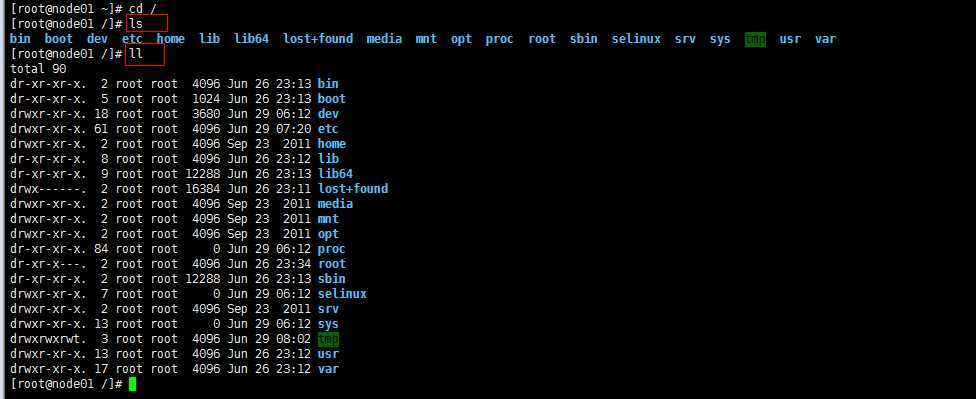Select the var directory in long listing
The image size is (976, 399).
328,369
